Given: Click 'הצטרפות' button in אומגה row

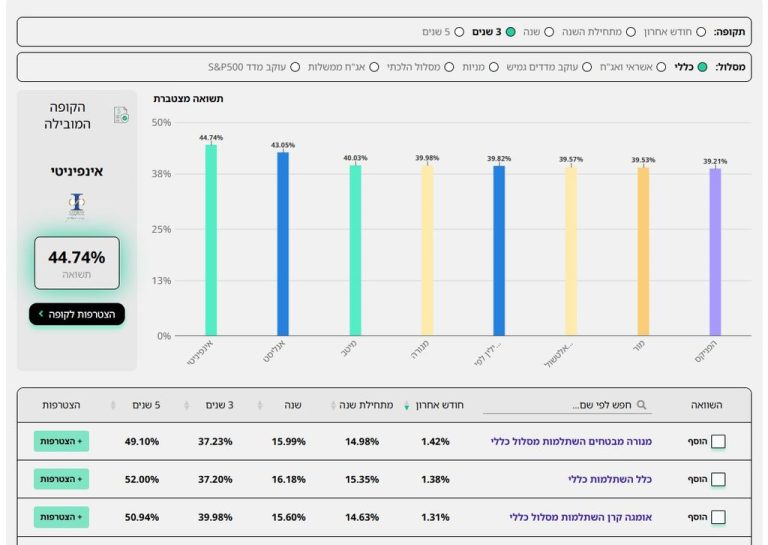Looking at the screenshot, I should 61,517.
